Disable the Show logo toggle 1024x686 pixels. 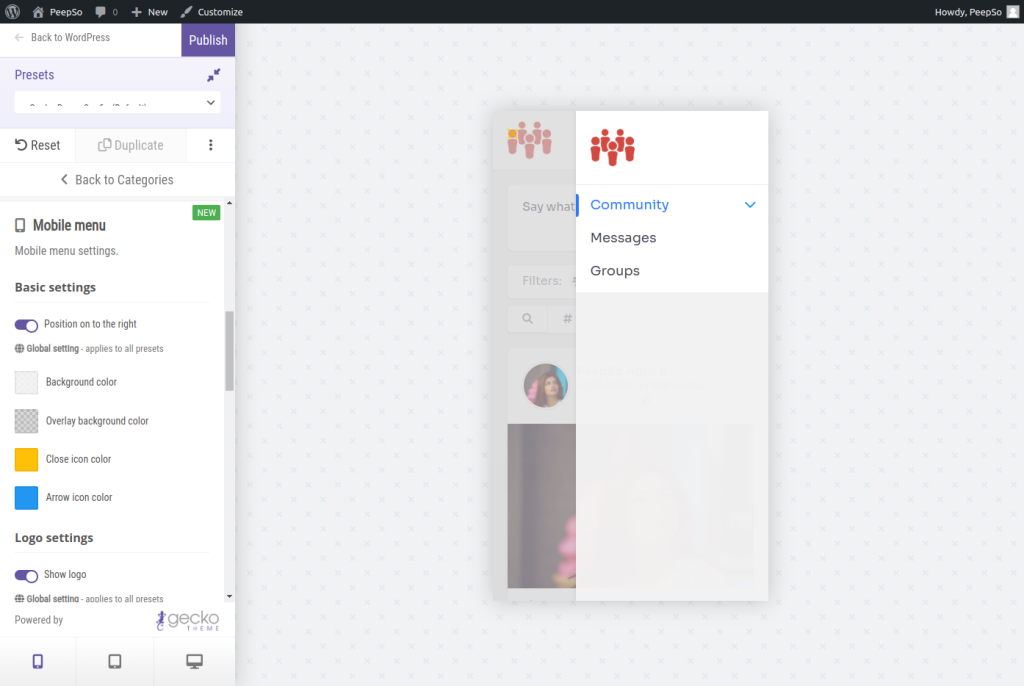(25, 575)
